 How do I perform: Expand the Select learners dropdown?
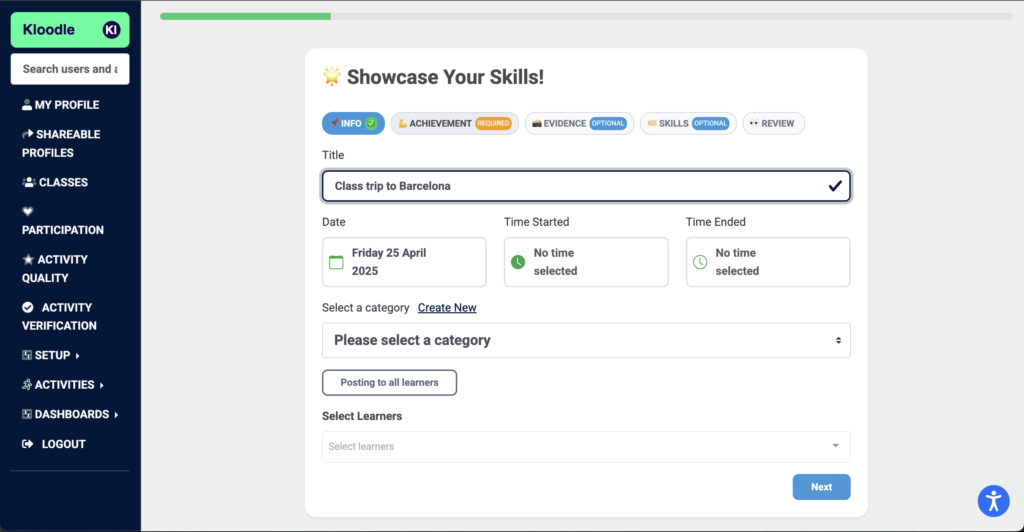(x=586, y=446)
